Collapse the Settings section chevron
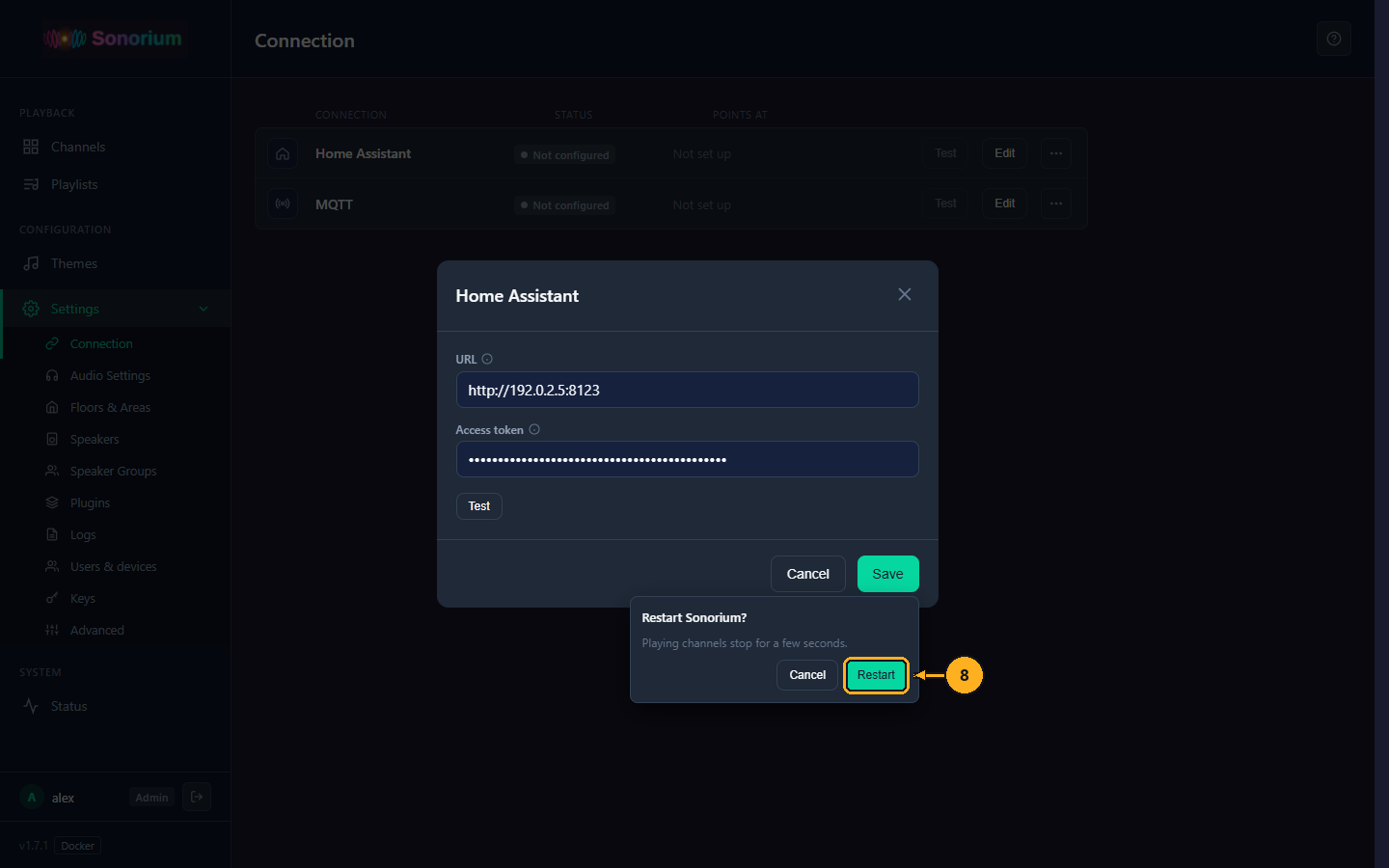The image size is (1389, 868). (204, 309)
